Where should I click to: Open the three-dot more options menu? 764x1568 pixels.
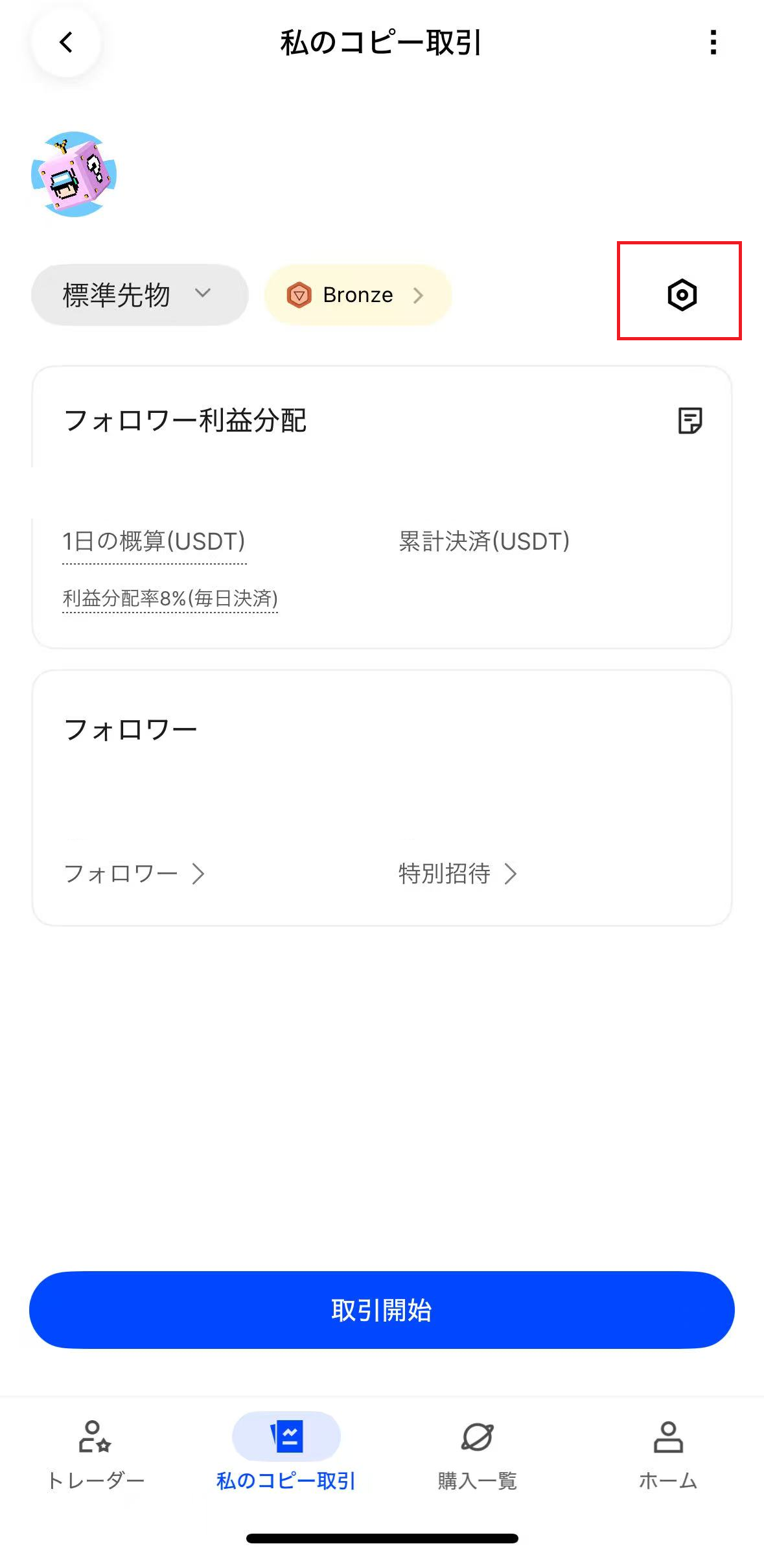(x=713, y=43)
